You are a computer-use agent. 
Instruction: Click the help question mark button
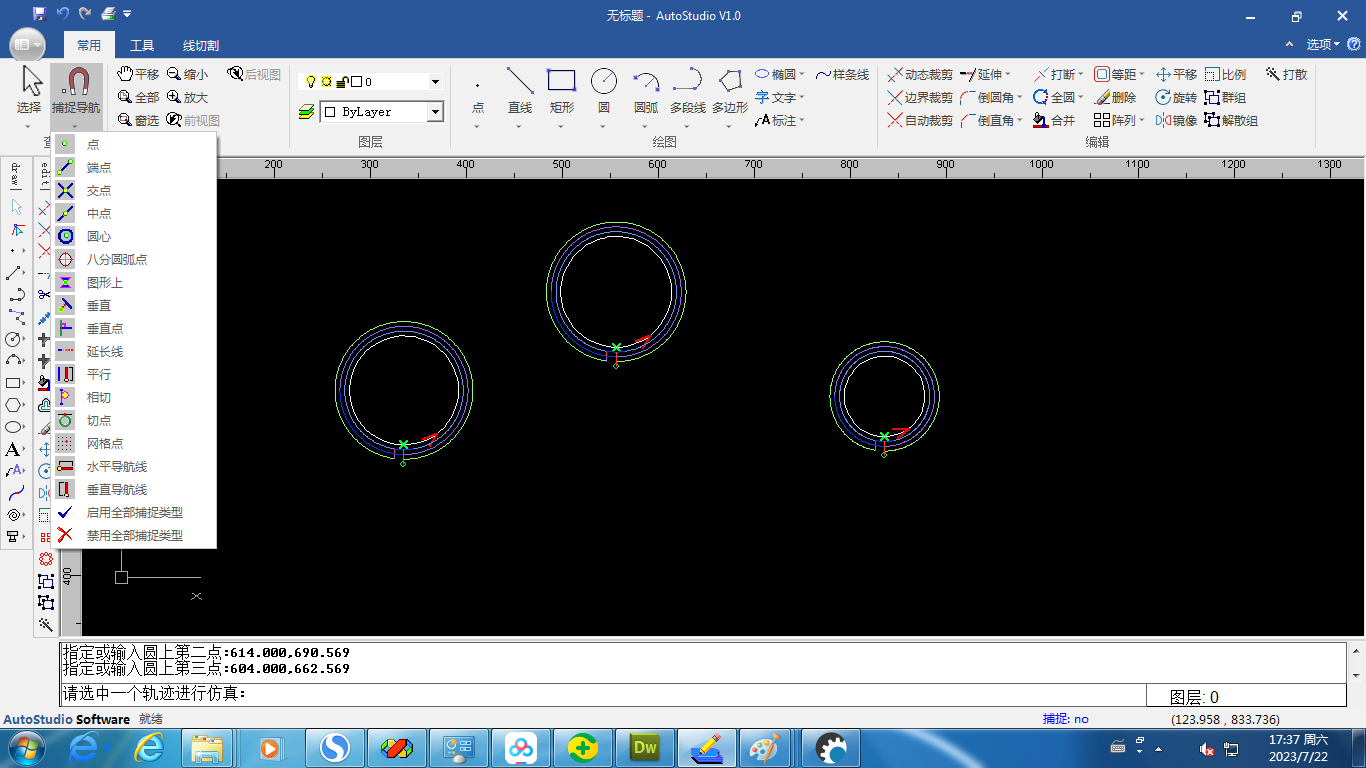[x=1353, y=44]
